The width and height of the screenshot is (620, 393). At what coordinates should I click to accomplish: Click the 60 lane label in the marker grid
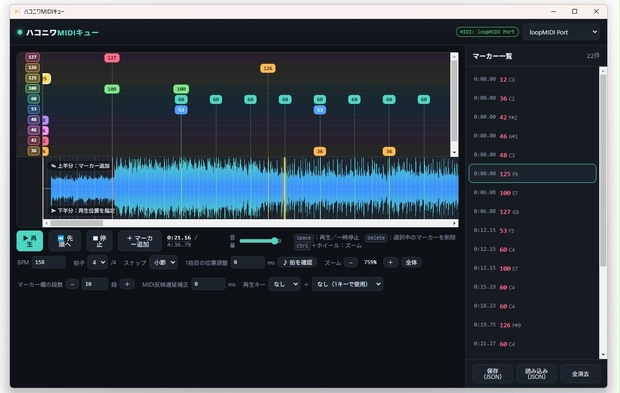(33, 98)
